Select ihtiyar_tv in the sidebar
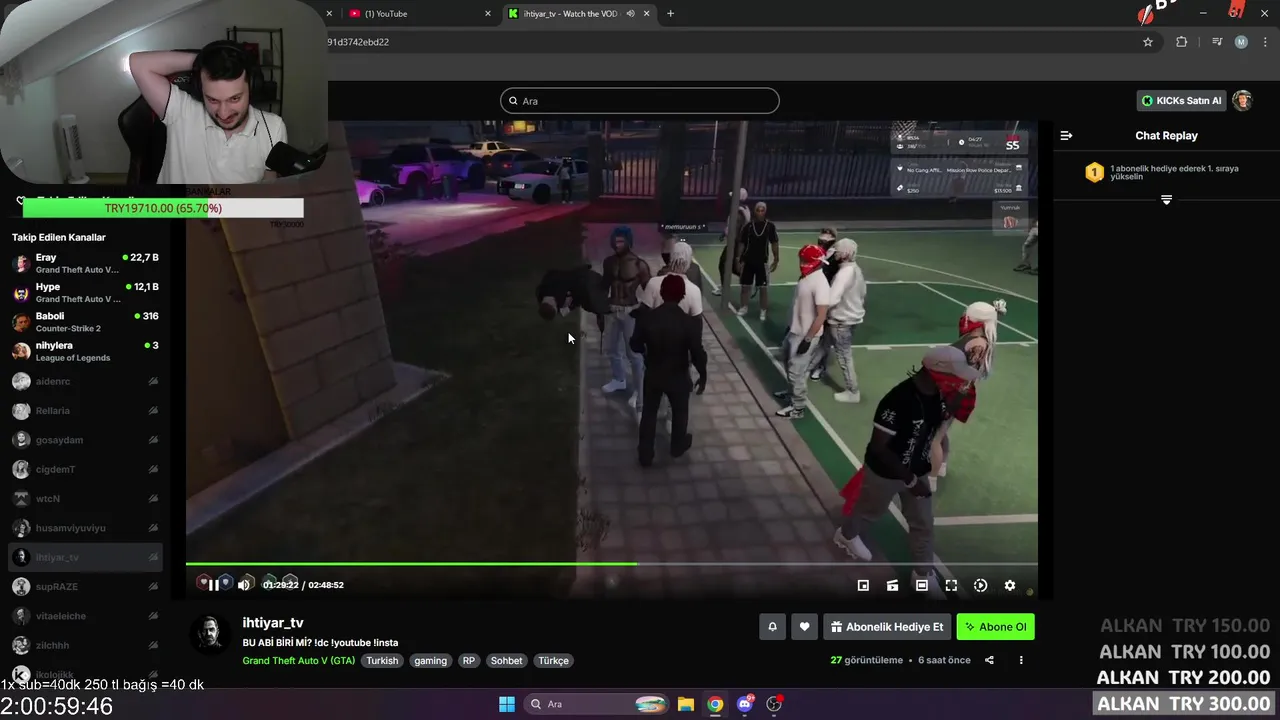 pos(86,557)
